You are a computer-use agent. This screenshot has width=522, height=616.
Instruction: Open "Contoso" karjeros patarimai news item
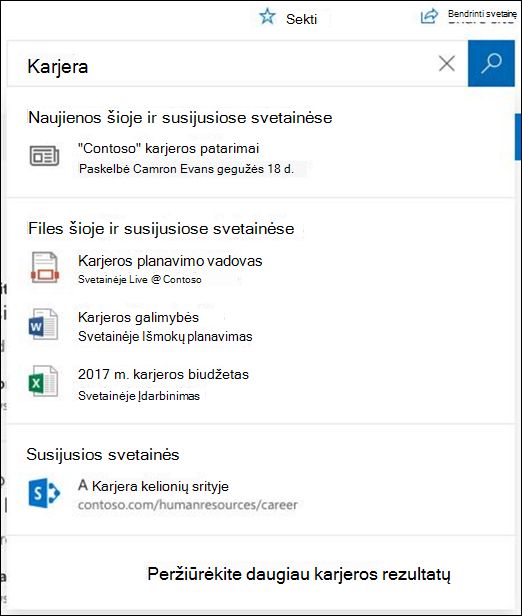click(169, 148)
